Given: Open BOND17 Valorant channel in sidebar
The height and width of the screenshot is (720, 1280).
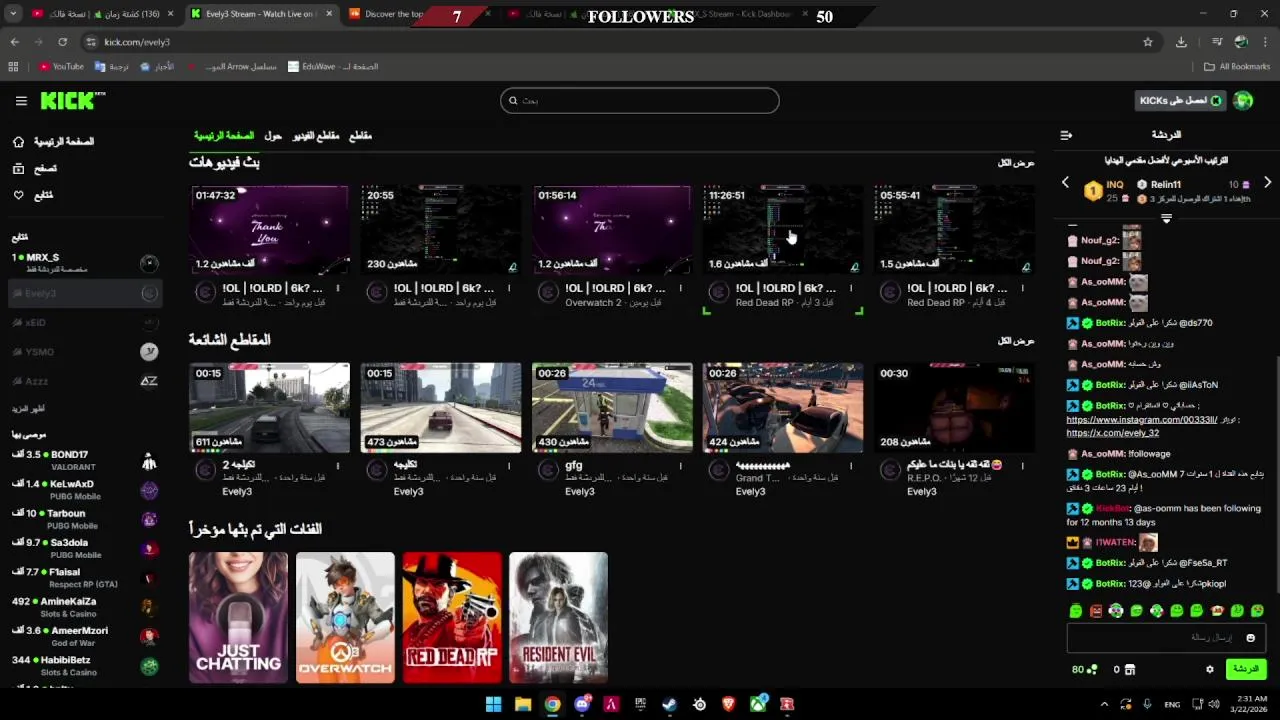Looking at the screenshot, I should click(x=85, y=461).
